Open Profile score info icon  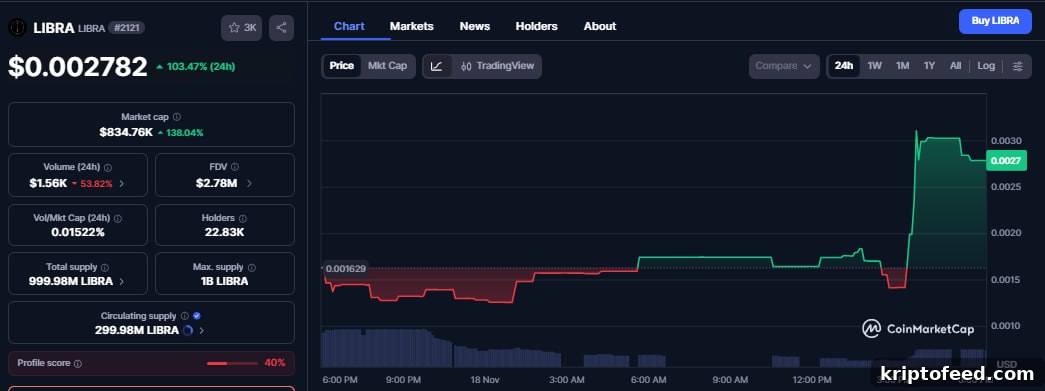78,364
